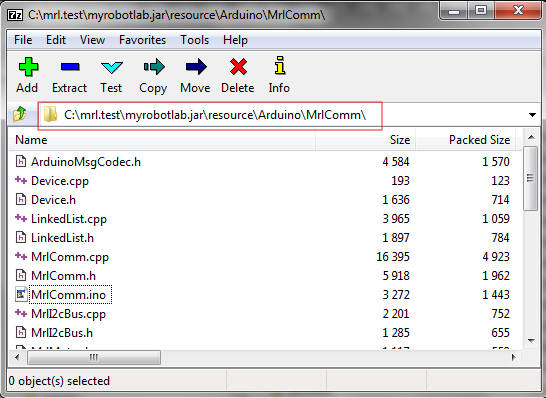The image size is (546, 398).
Task: Select the ArduinoMsgCodec.h file name
Action: tap(86, 162)
